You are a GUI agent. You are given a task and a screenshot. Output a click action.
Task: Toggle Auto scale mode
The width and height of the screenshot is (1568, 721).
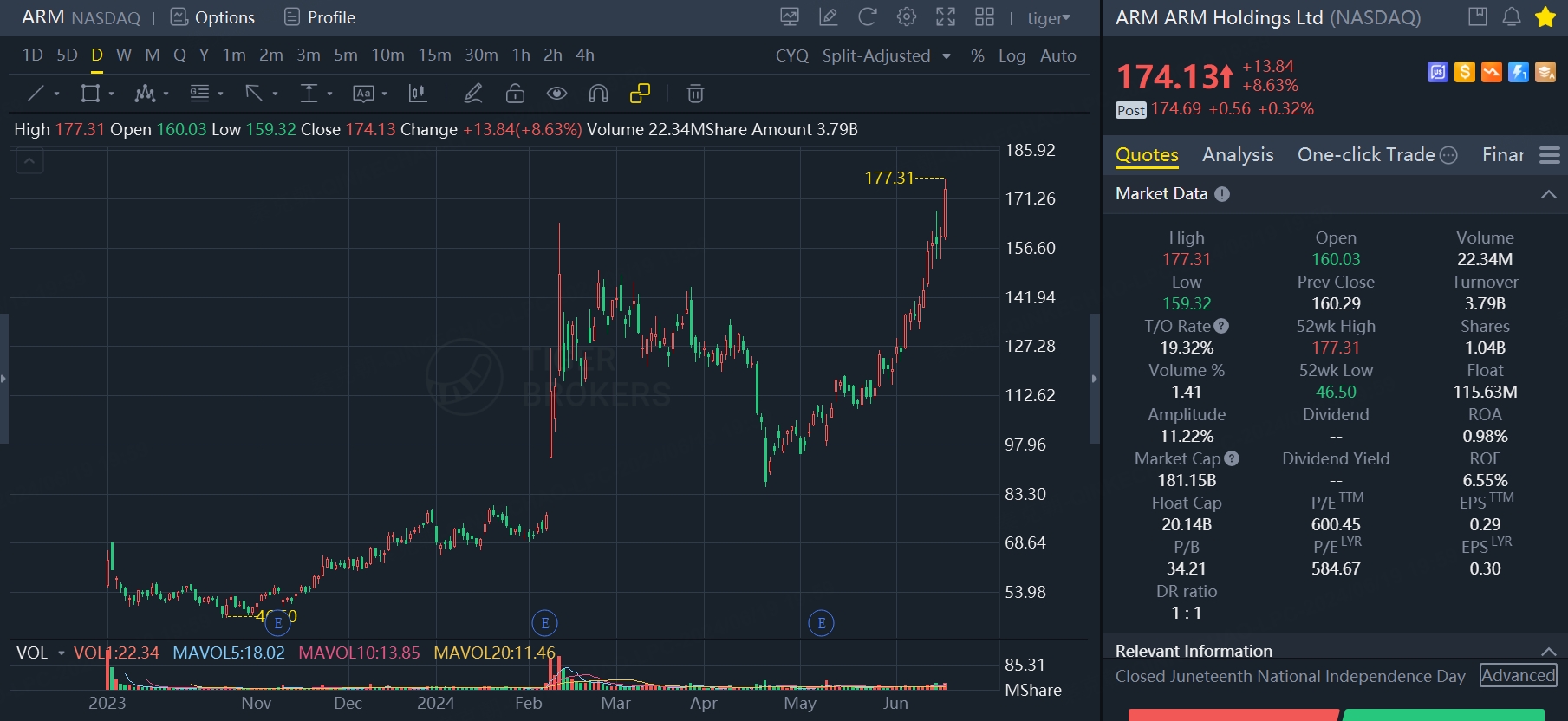[x=1058, y=55]
